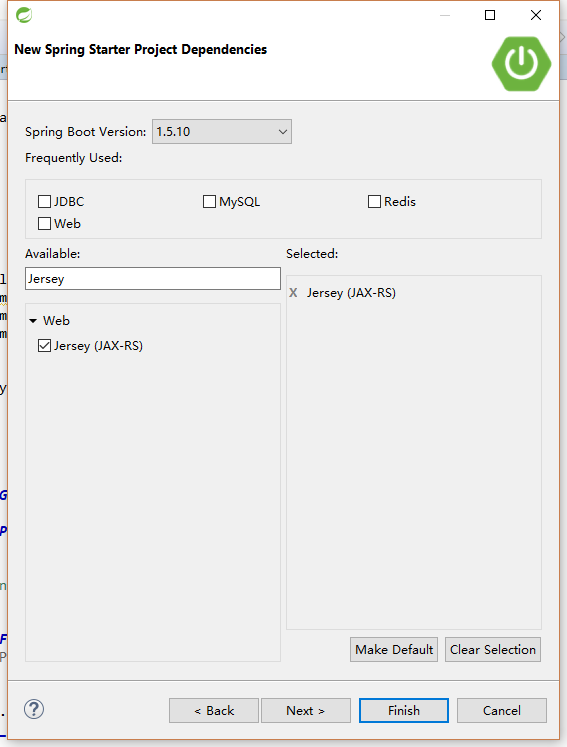Go to previous page with Back button
The image size is (567, 747).
tap(214, 710)
